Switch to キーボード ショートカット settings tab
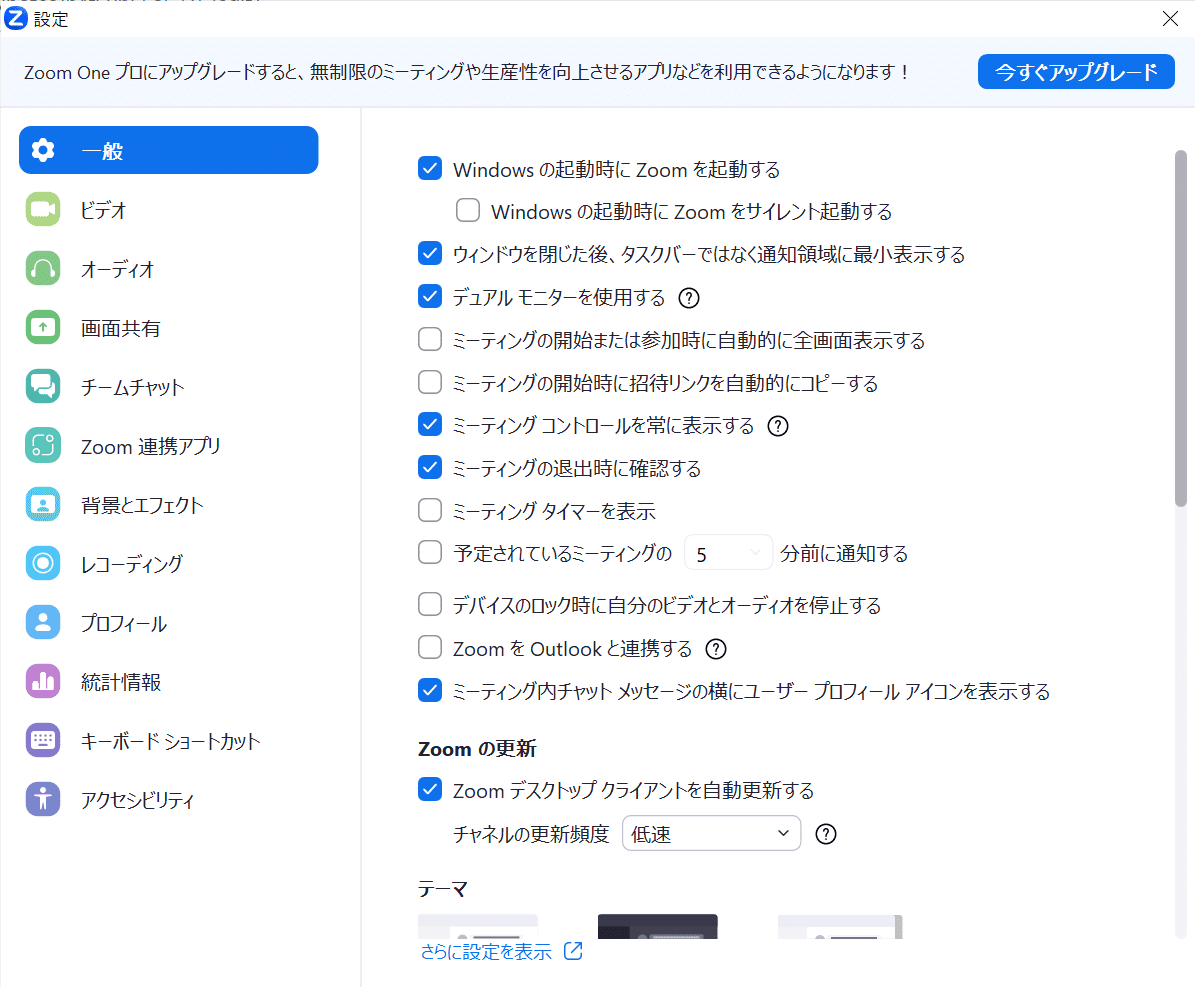This screenshot has width=1195, height=987. coord(170,741)
